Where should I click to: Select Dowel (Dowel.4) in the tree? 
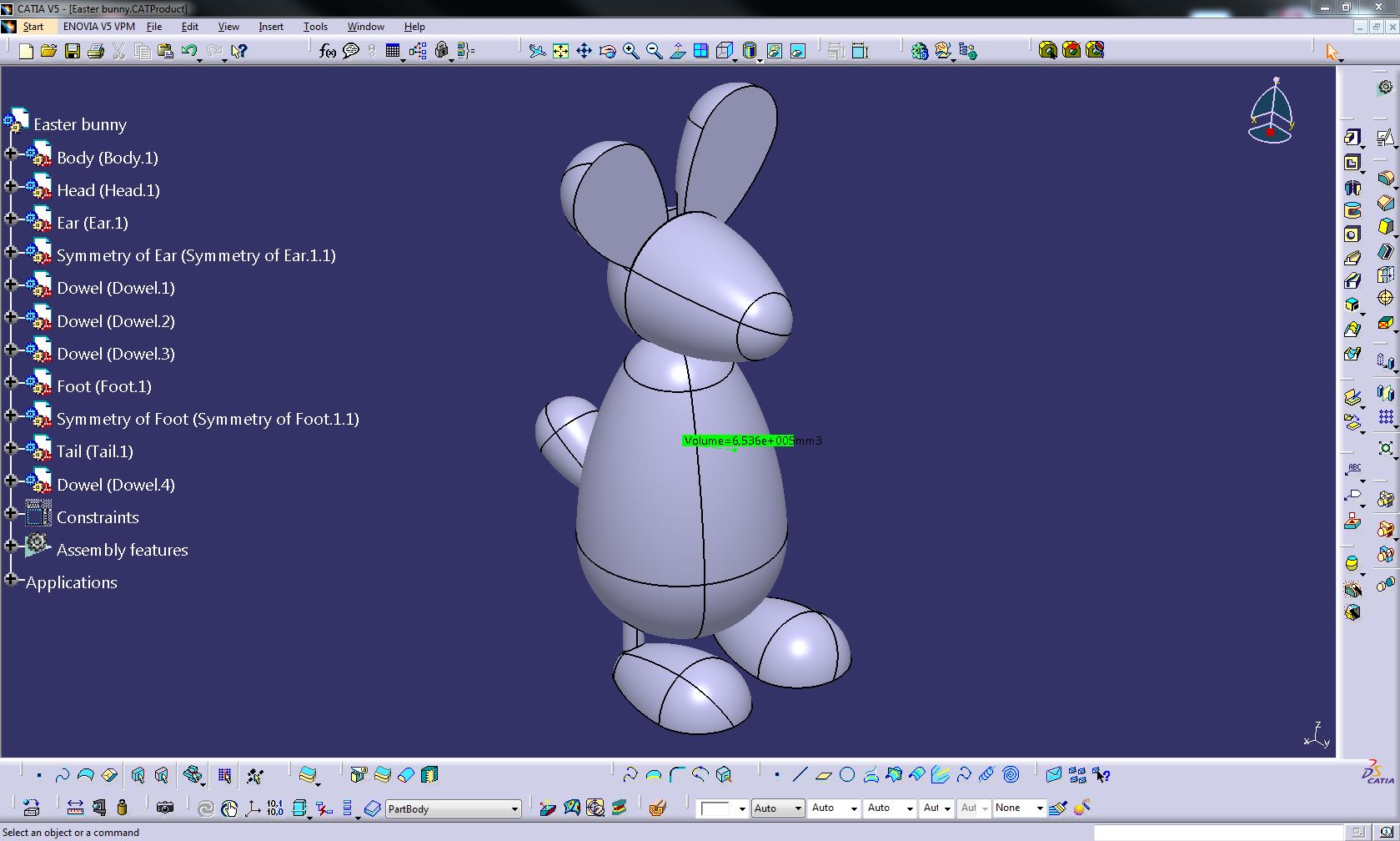(116, 485)
